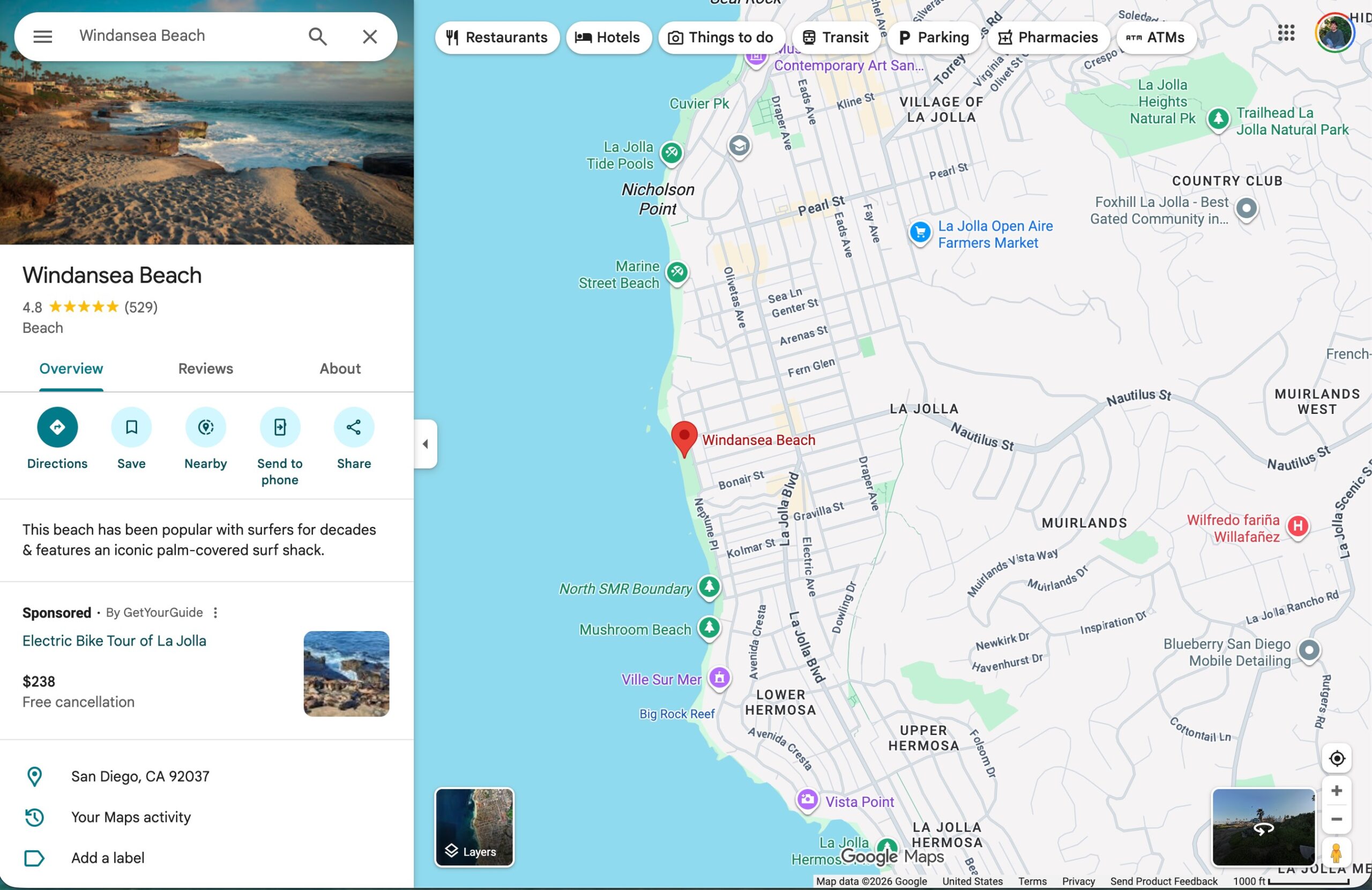Image resolution: width=1372 pixels, height=890 pixels.
Task: Click the search magnifier icon
Action: 318,36
